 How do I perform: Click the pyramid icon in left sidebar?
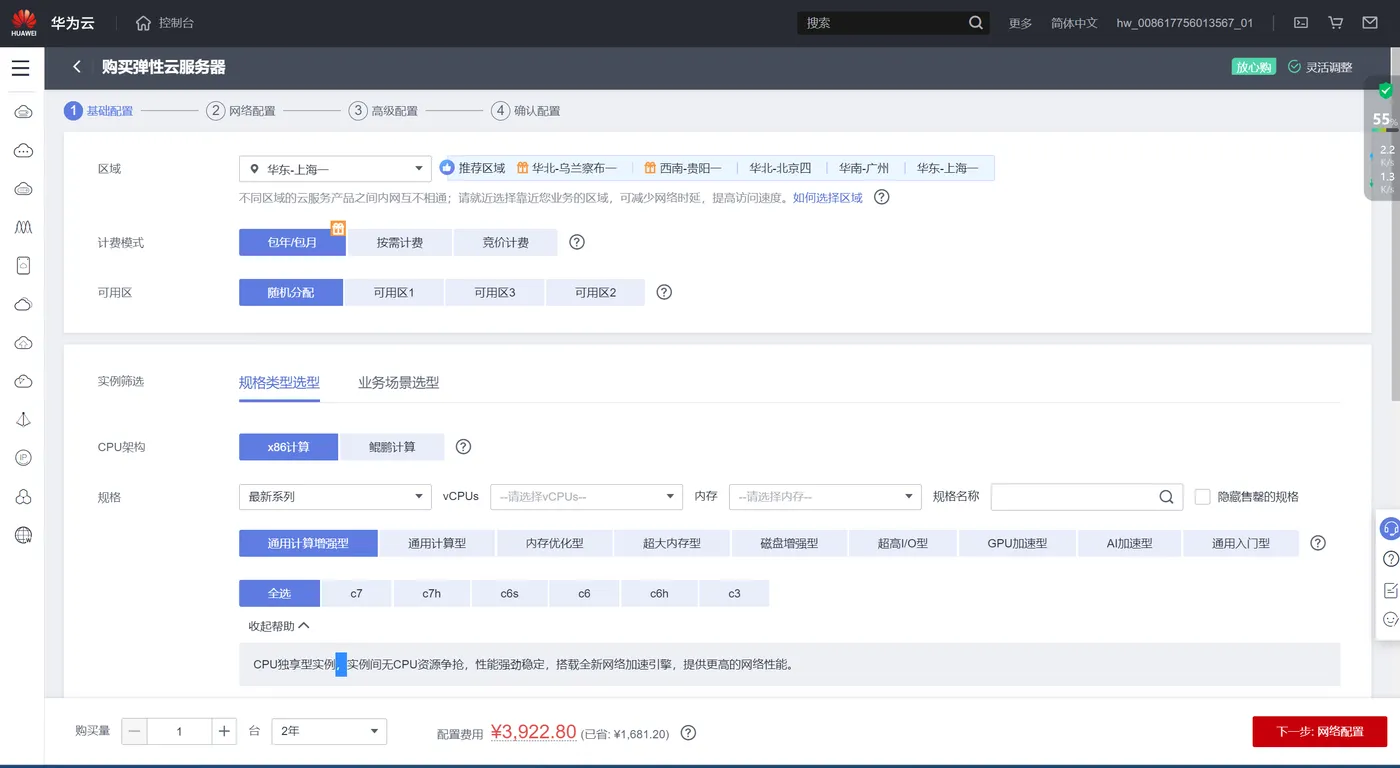24,420
